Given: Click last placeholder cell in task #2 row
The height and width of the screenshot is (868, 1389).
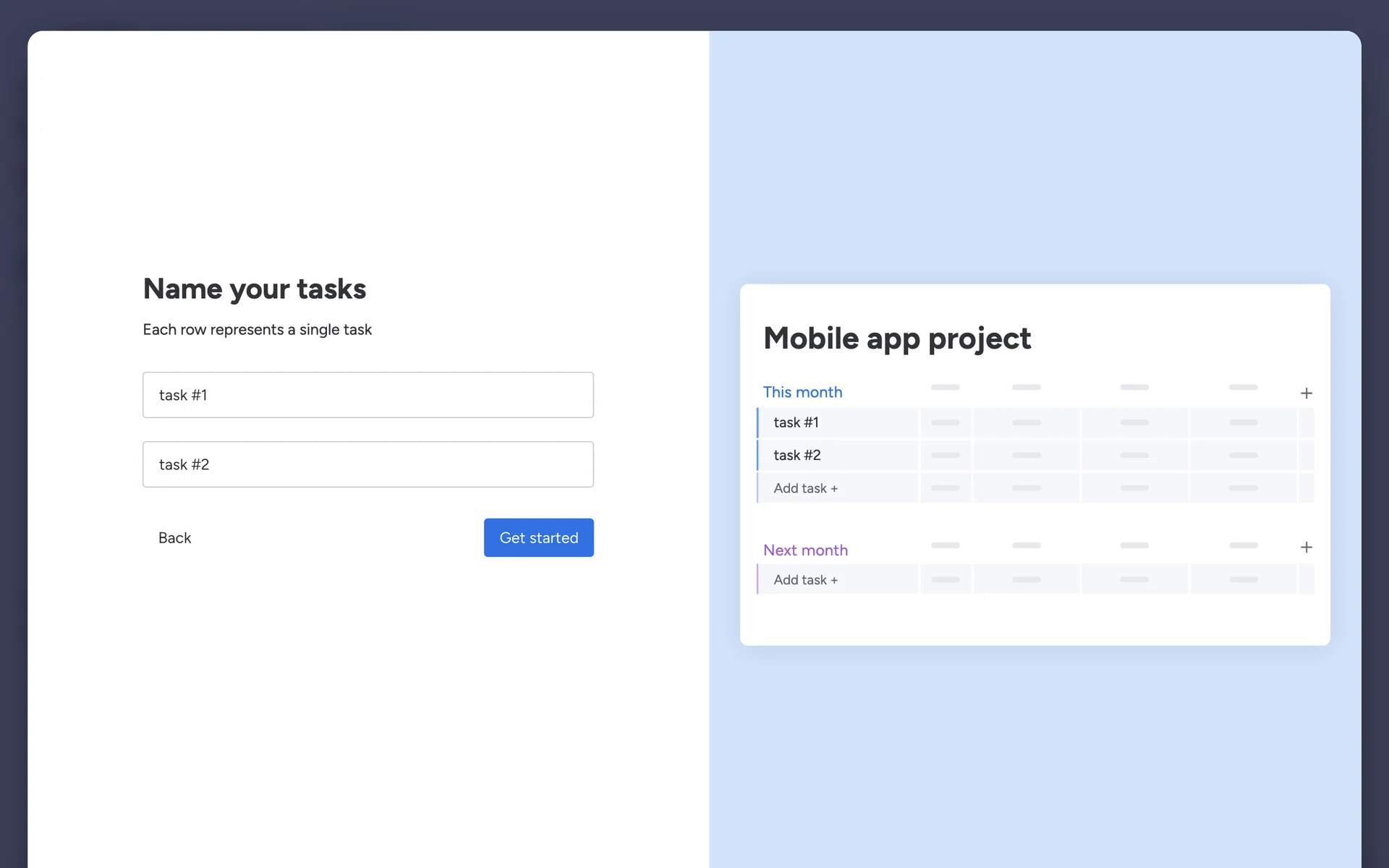Looking at the screenshot, I should point(1243,455).
